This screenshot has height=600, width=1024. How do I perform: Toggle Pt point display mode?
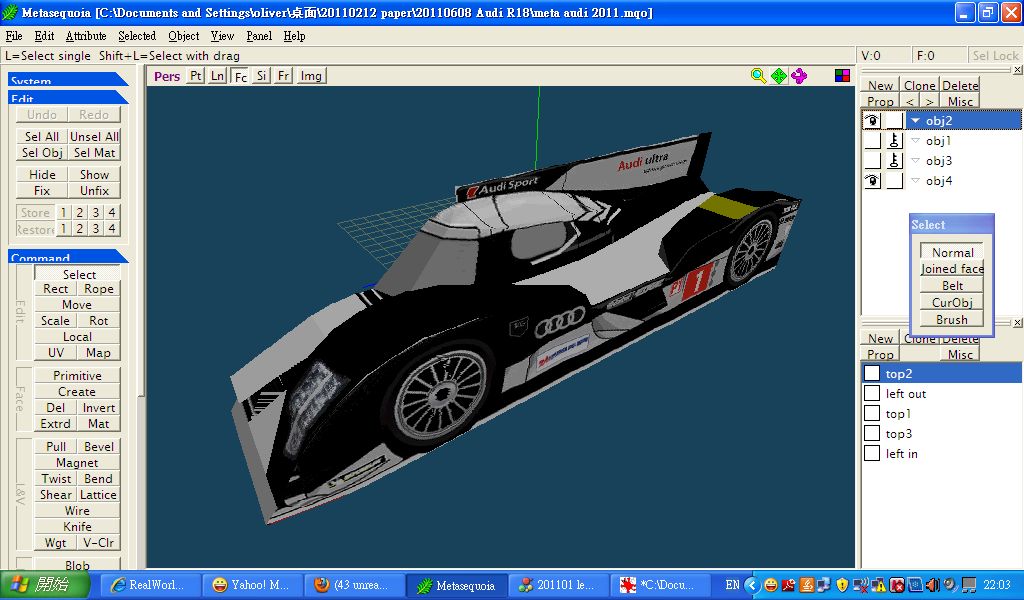[196, 76]
